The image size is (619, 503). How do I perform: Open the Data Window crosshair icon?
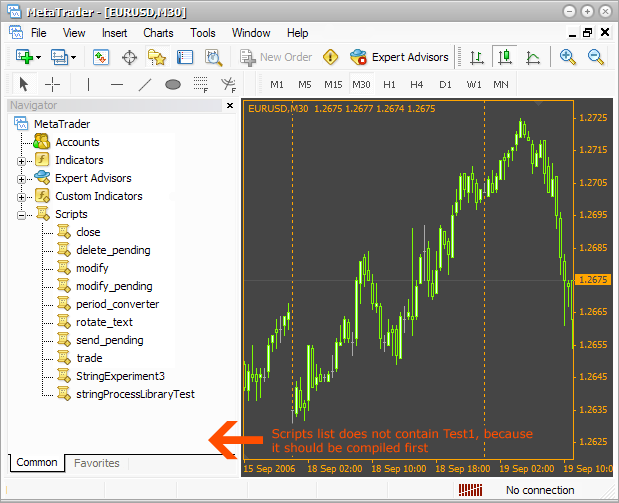[129, 58]
